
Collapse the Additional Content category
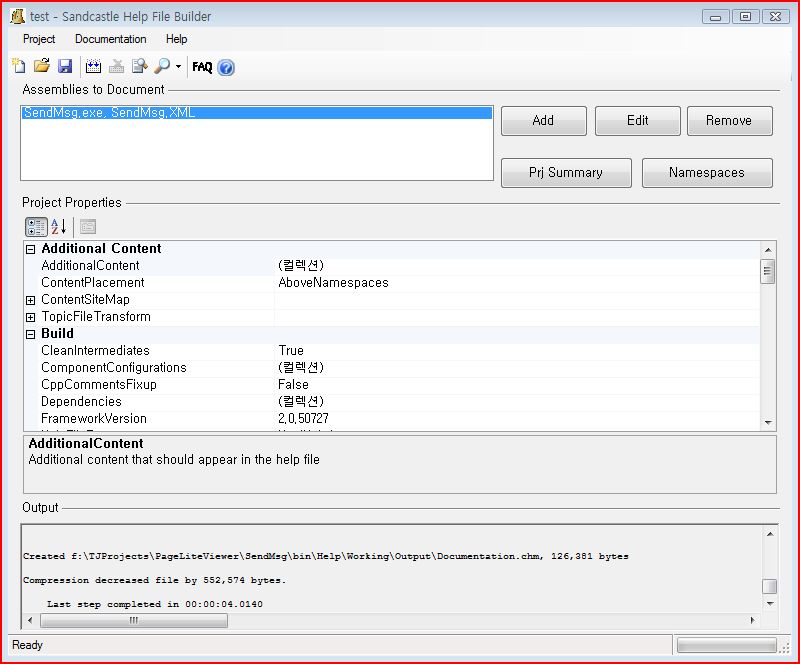31,249
